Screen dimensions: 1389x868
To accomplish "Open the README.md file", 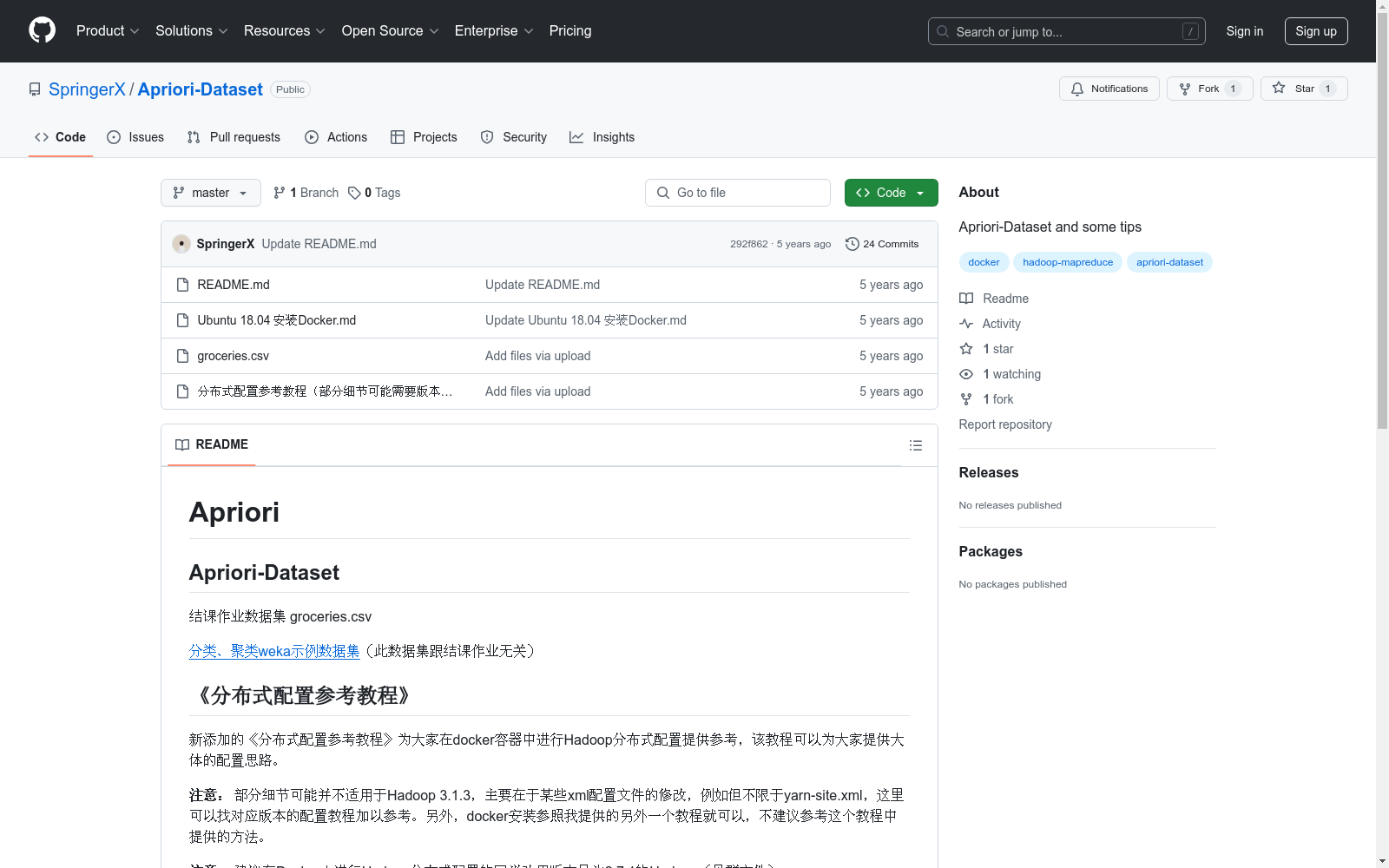I will pyautogui.click(x=234, y=285).
